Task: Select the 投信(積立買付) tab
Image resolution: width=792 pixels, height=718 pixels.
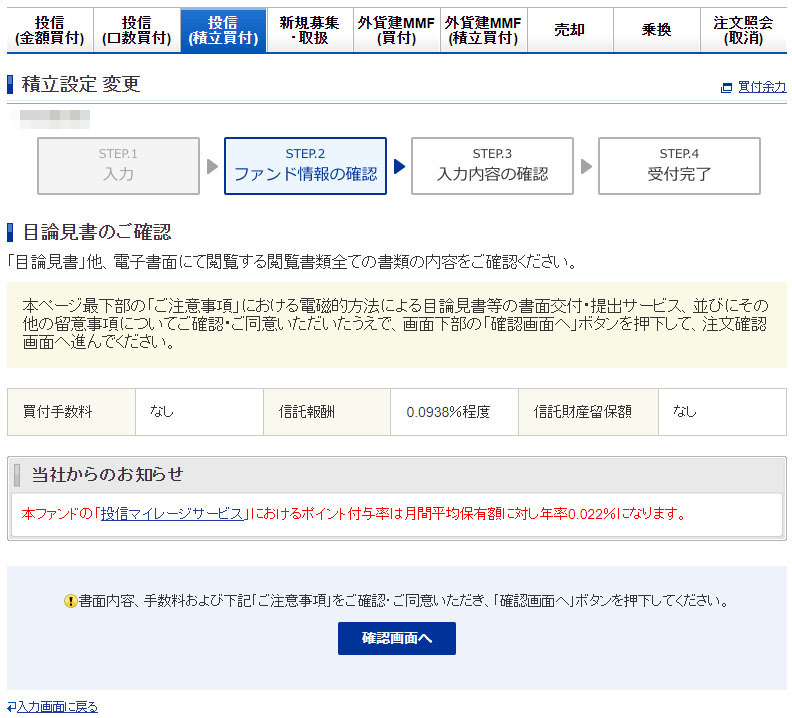Action: coord(223,31)
